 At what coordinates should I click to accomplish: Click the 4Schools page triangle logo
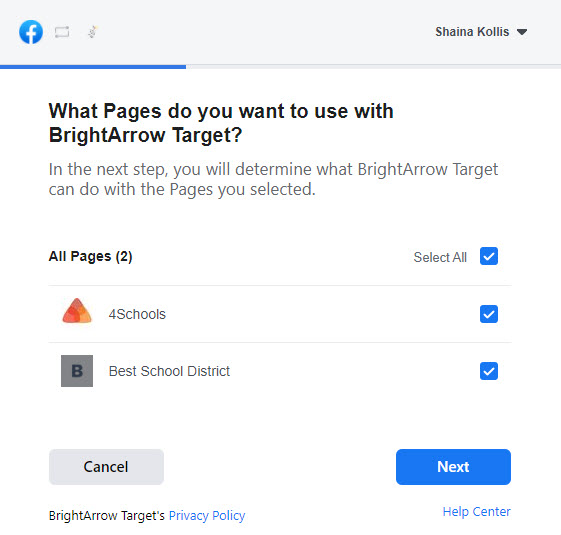tap(77, 311)
